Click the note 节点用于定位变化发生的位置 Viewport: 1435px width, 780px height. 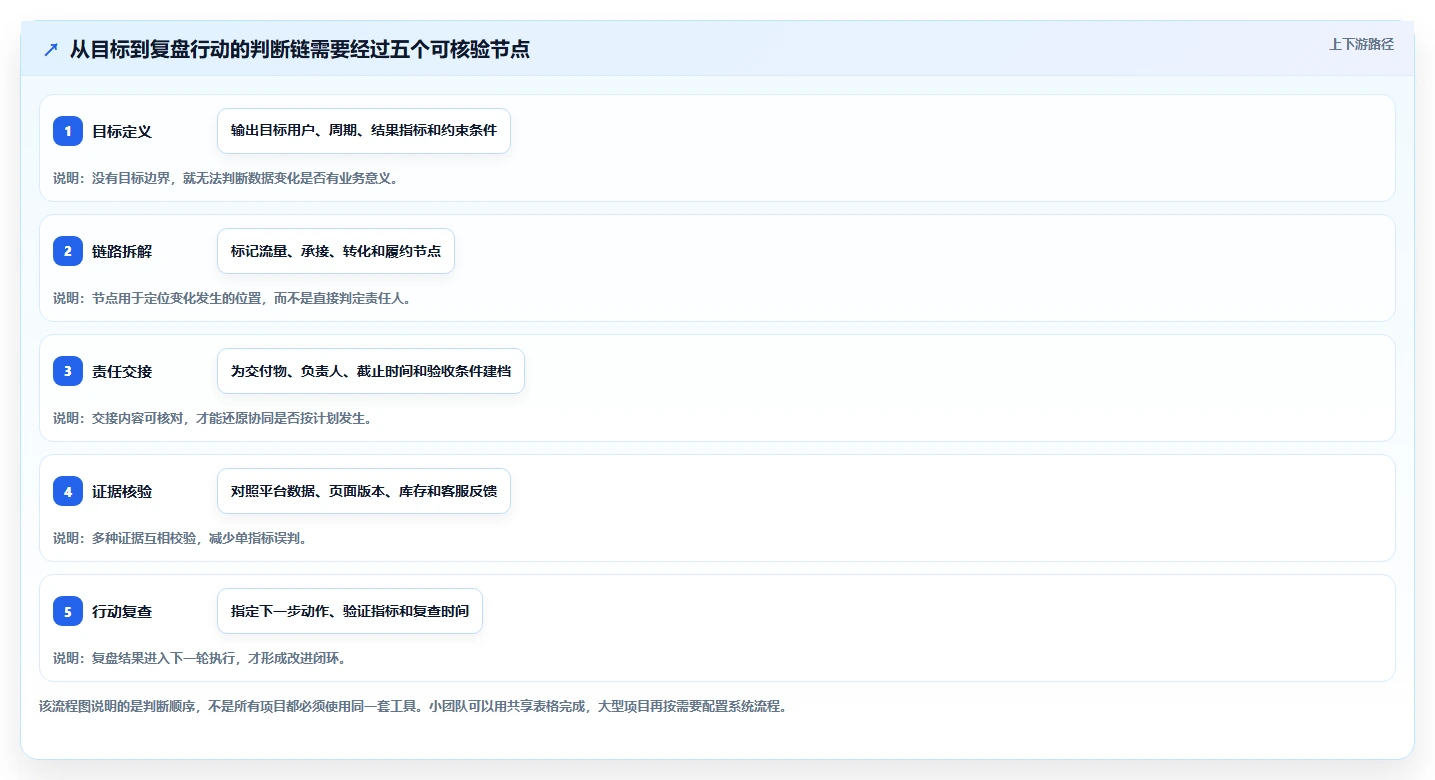(x=232, y=298)
